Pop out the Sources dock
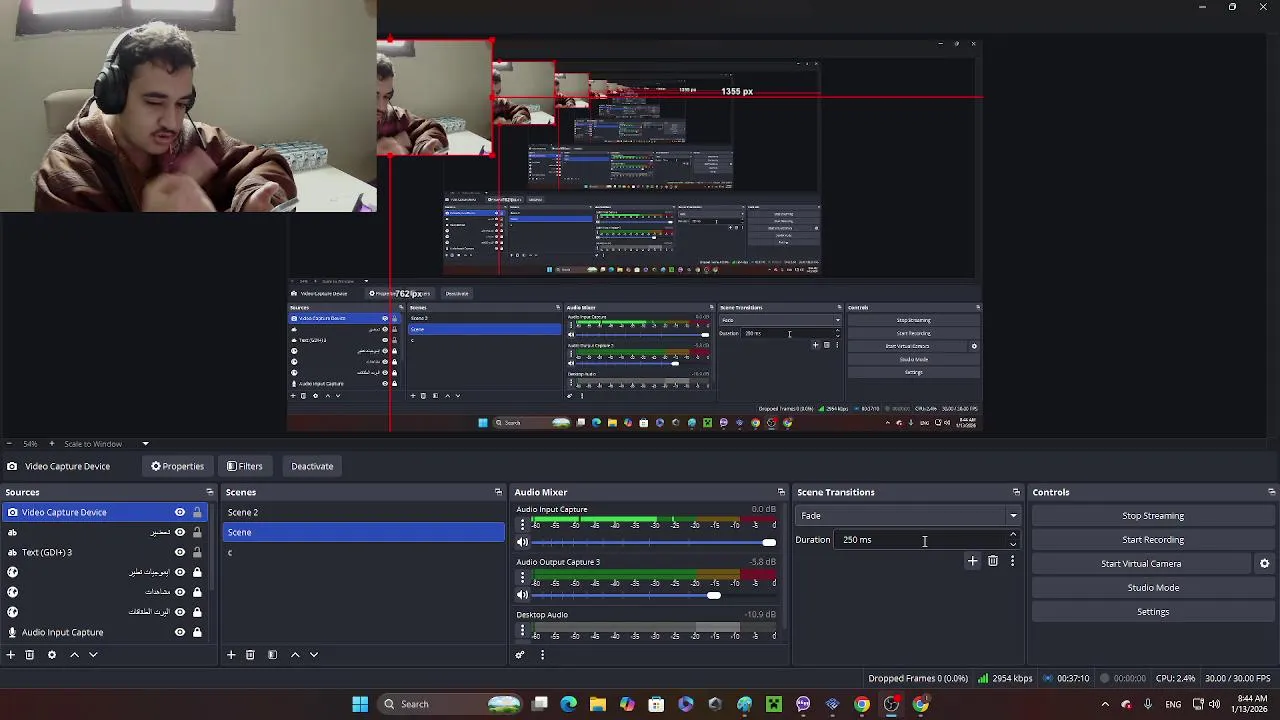 coord(209,492)
